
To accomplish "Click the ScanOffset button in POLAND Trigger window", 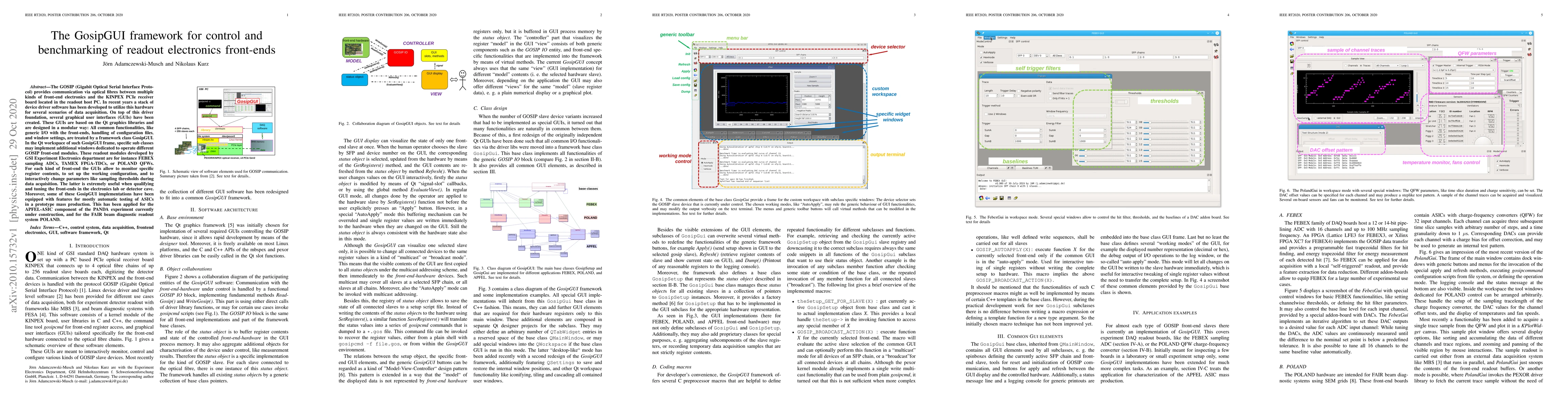I will 1509,80.
